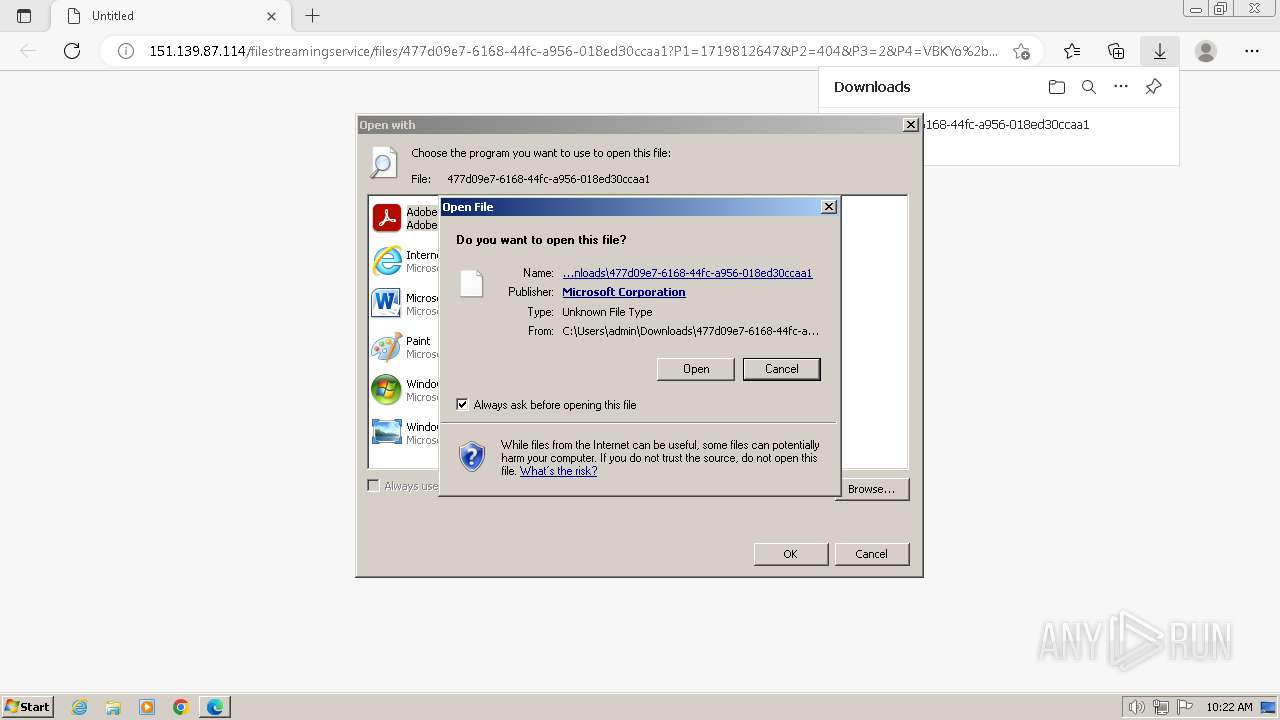1280x720 pixels.
Task: Open a new browser tab
Action: (313, 16)
